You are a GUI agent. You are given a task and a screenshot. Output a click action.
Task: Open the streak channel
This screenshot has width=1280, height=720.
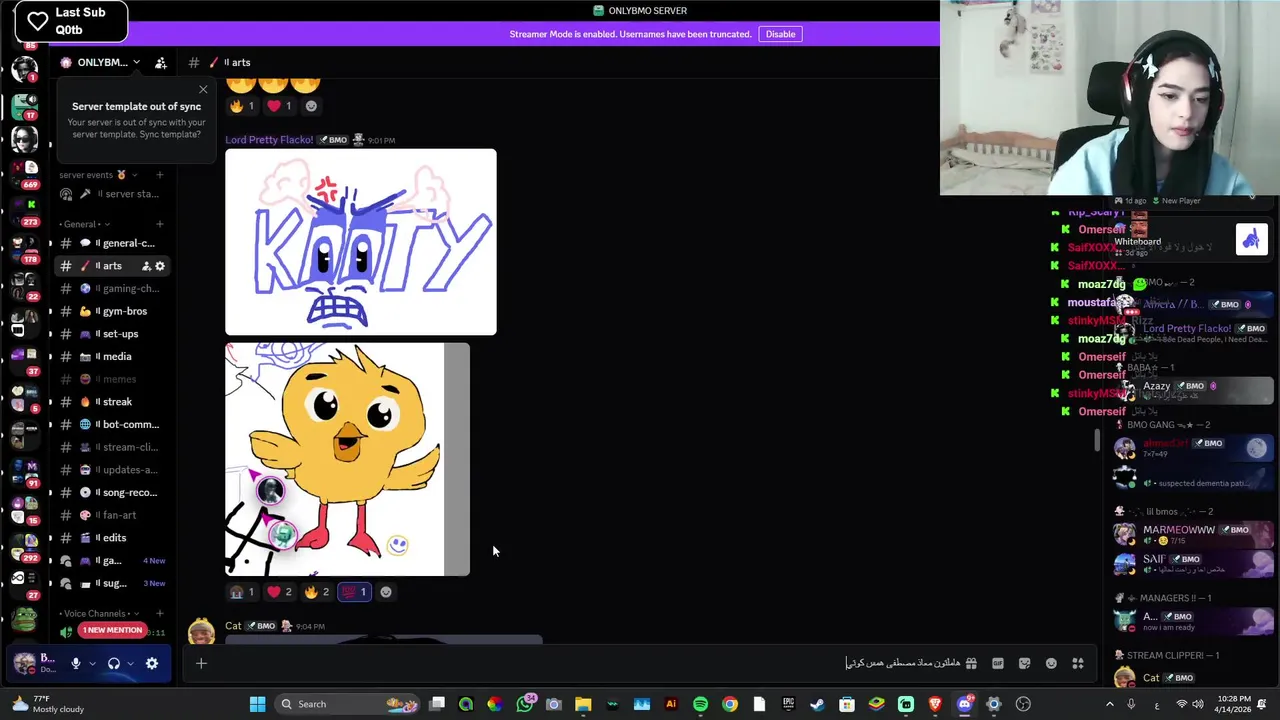click(111, 402)
